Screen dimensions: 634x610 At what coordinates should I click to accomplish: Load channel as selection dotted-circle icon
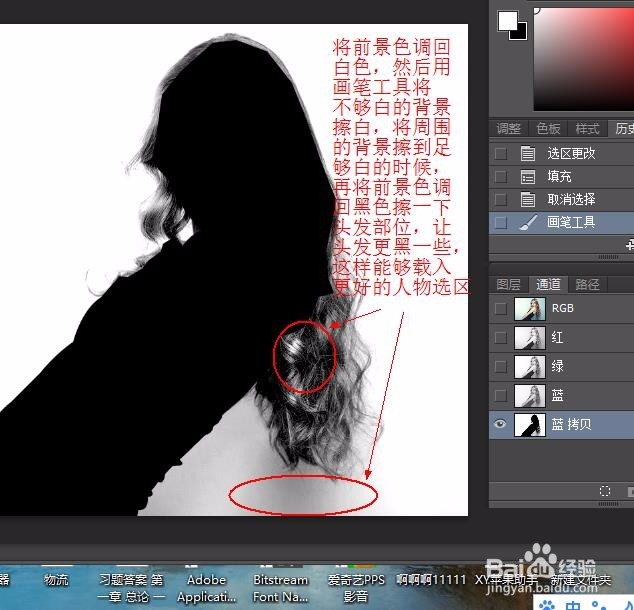click(x=604, y=491)
